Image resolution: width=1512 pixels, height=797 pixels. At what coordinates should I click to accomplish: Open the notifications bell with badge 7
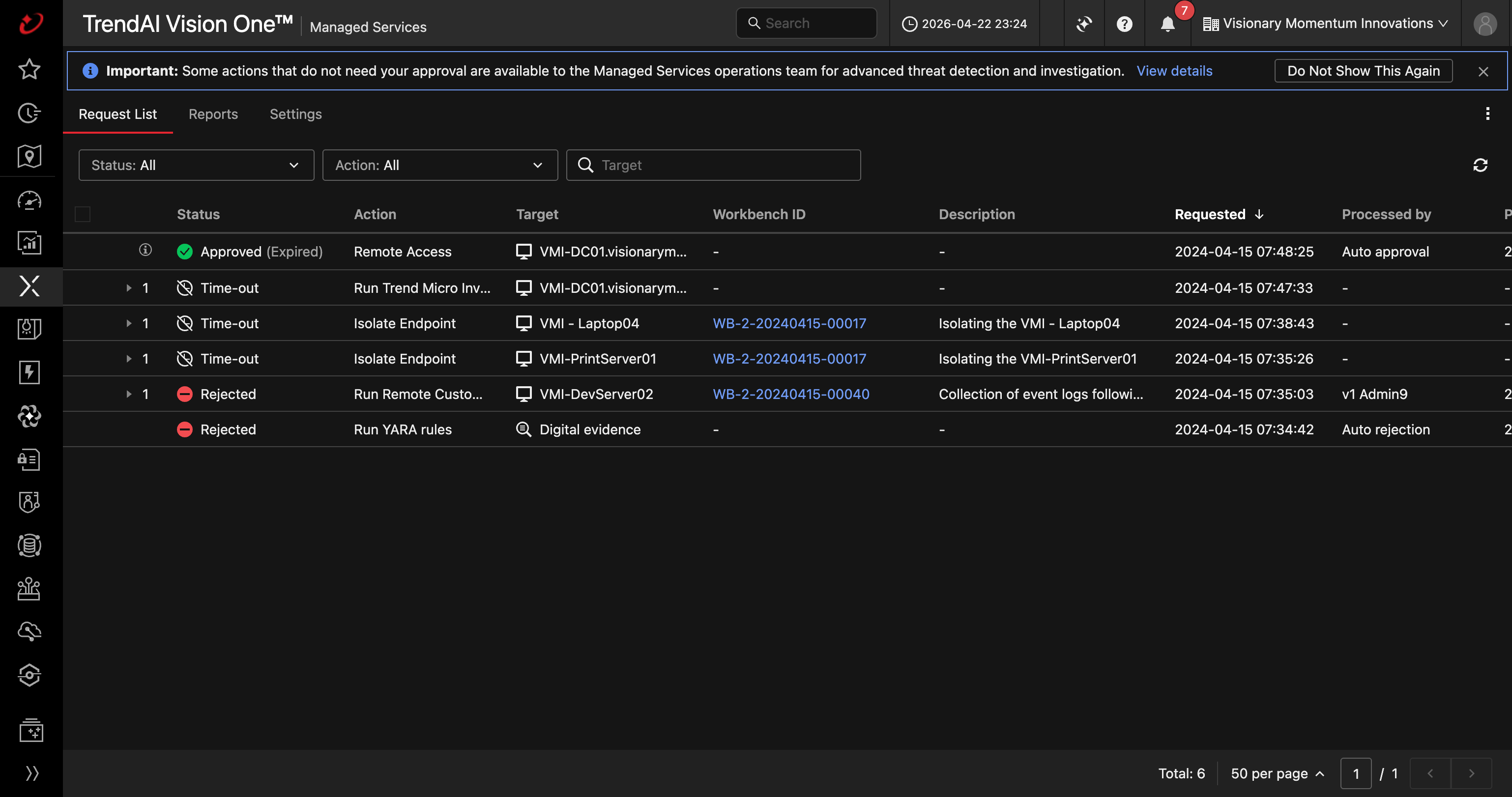[1168, 24]
